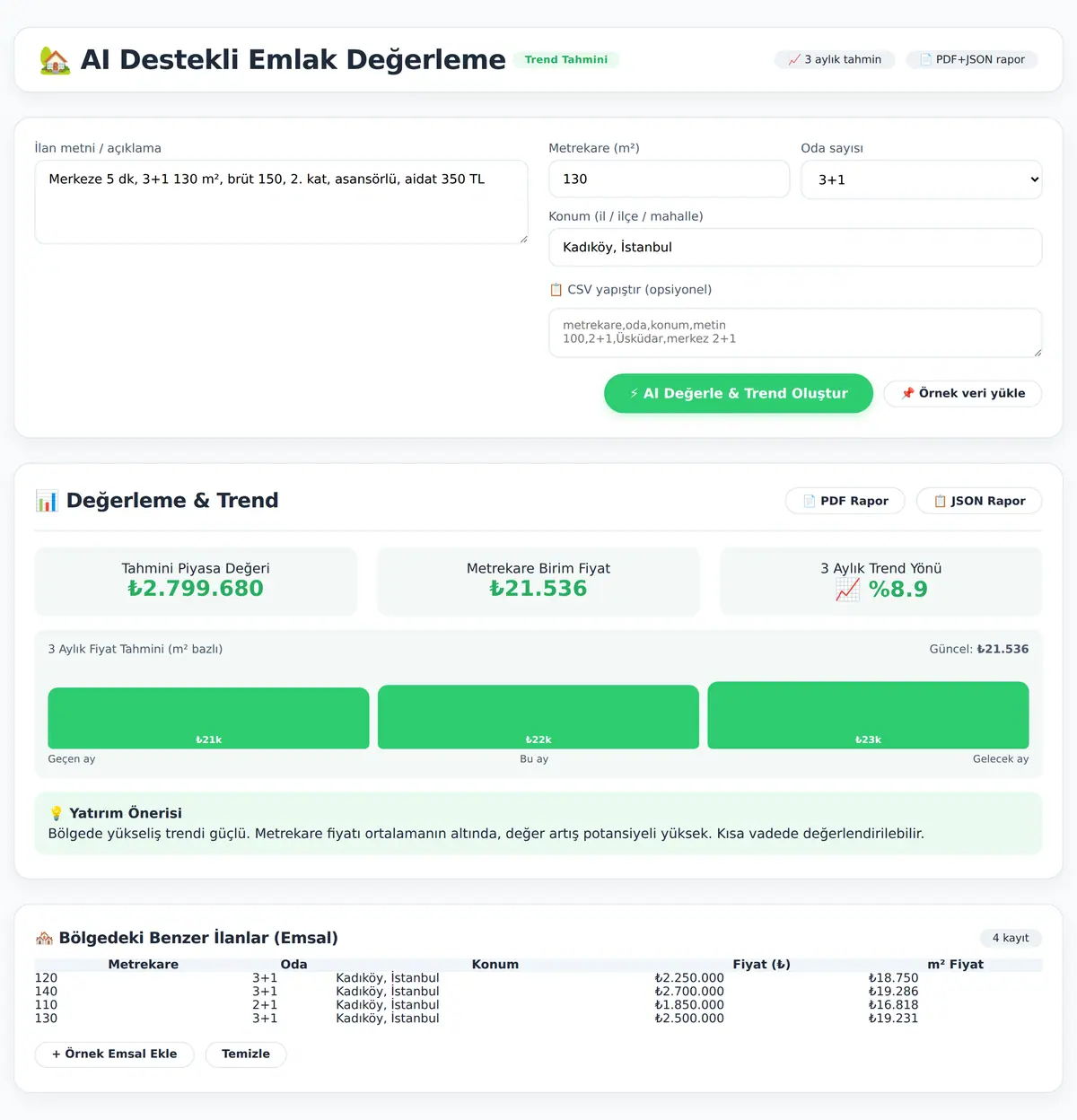Click the Tahmini Piyasa Değeri ₺2.799.680 value

(x=196, y=589)
